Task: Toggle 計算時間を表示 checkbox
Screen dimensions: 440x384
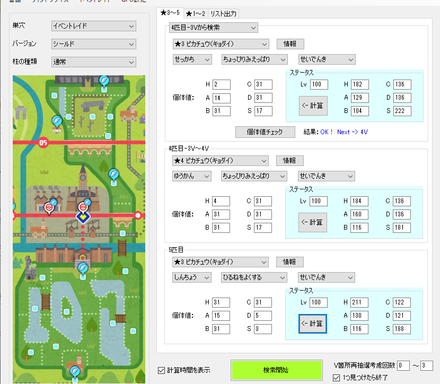Action: 161,370
